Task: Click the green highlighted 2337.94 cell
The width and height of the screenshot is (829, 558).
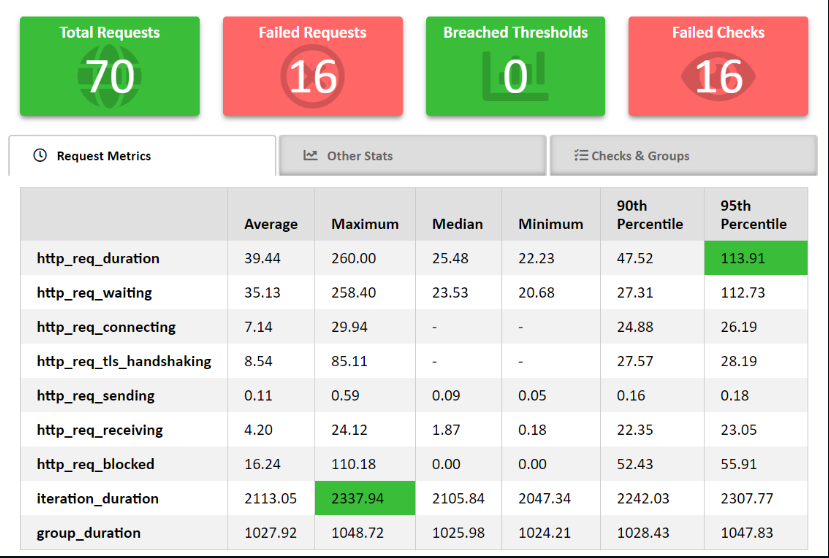Action: [364, 498]
